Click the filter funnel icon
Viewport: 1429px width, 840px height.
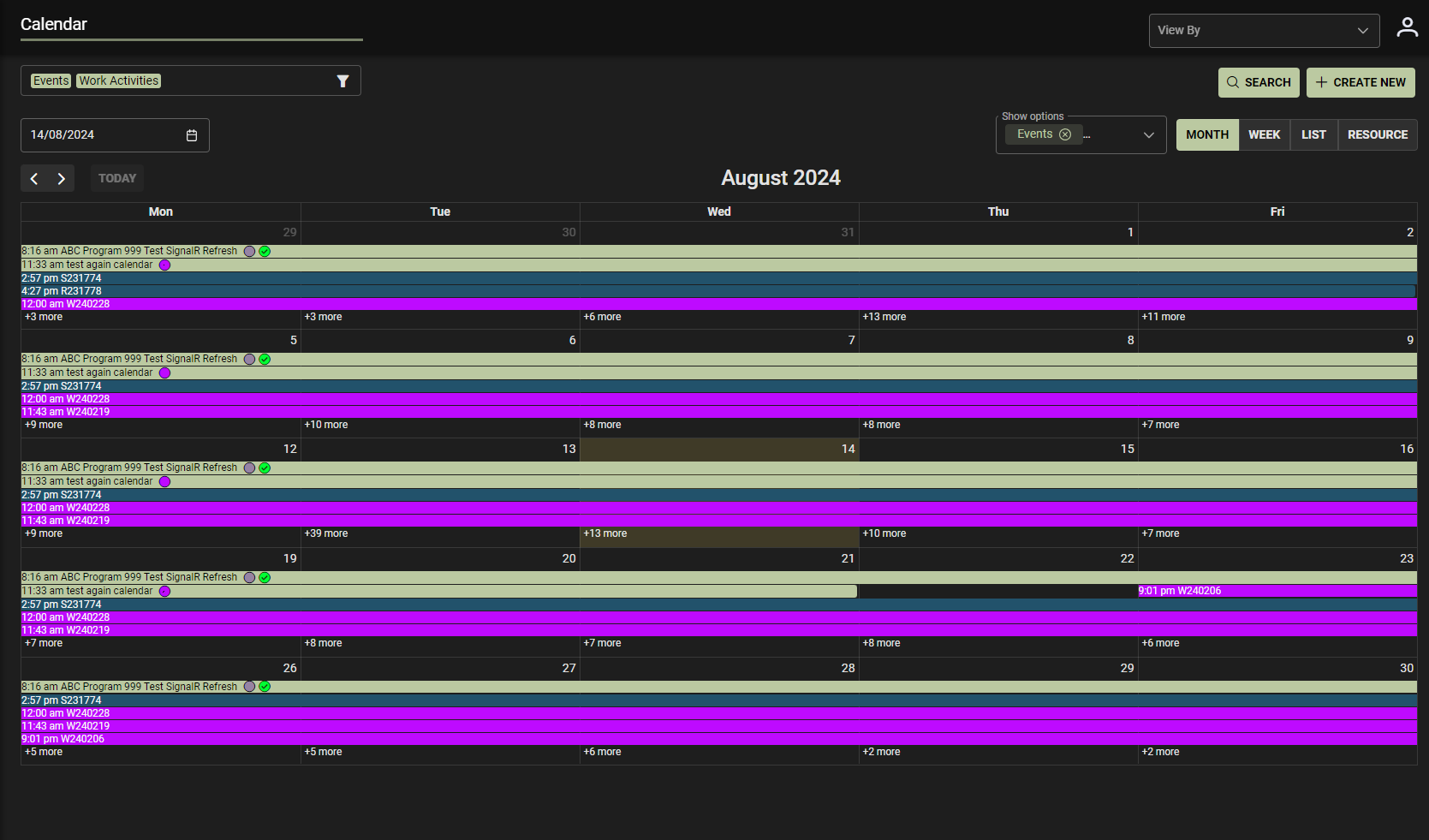click(x=342, y=81)
